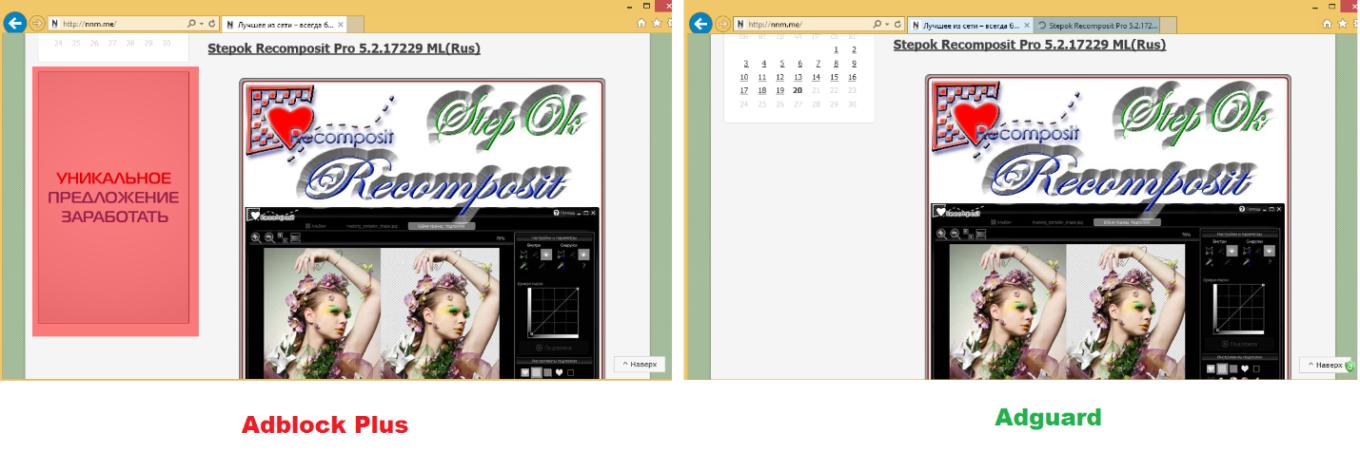
Task: Click the back arrow in the Adguard browser
Action: (700, 23)
